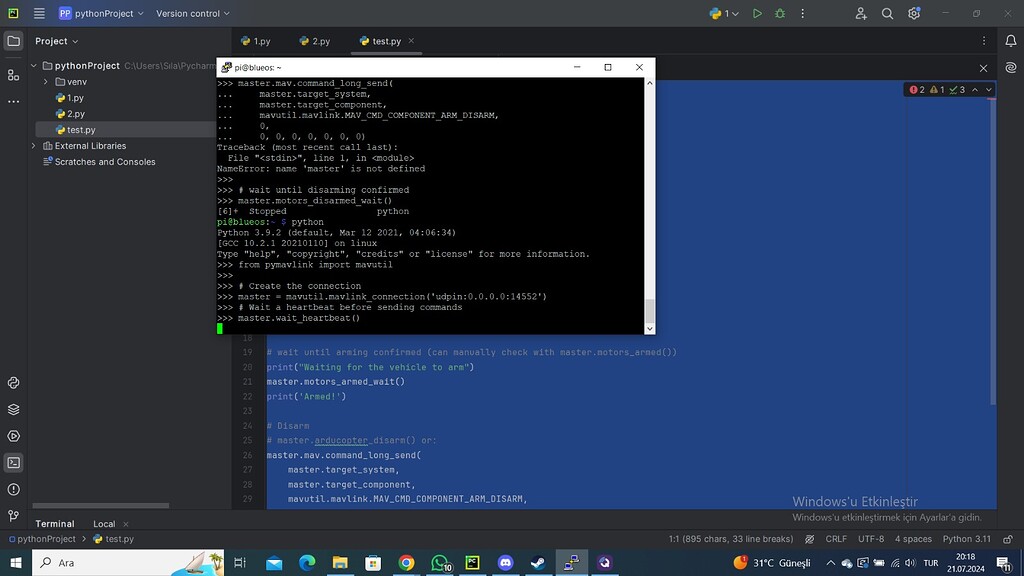The height and width of the screenshot is (576, 1024).
Task: Toggle the inspection widget error indicator
Action: (x=914, y=89)
